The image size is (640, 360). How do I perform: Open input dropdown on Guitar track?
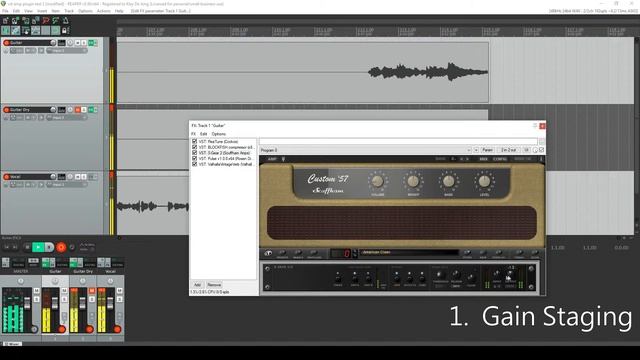click(67, 51)
